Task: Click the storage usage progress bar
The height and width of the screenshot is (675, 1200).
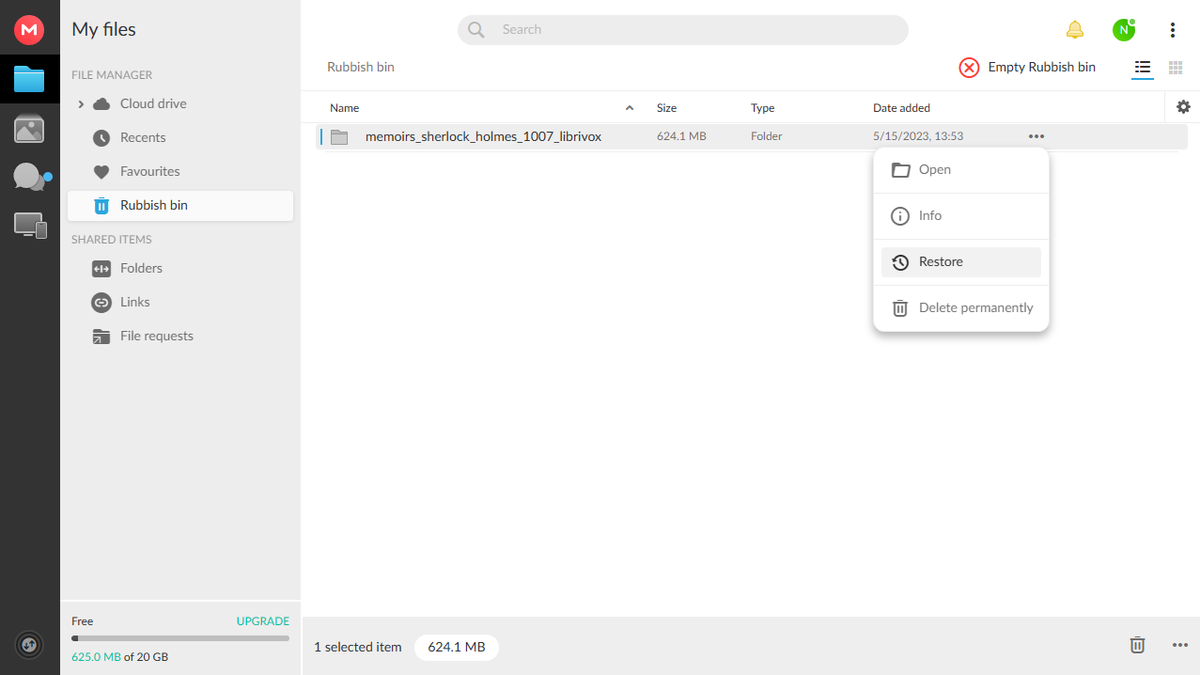Action: point(180,639)
